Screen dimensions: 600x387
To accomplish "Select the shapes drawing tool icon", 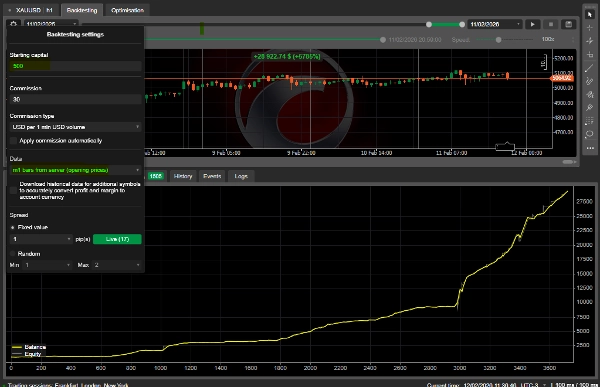I will [590, 94].
